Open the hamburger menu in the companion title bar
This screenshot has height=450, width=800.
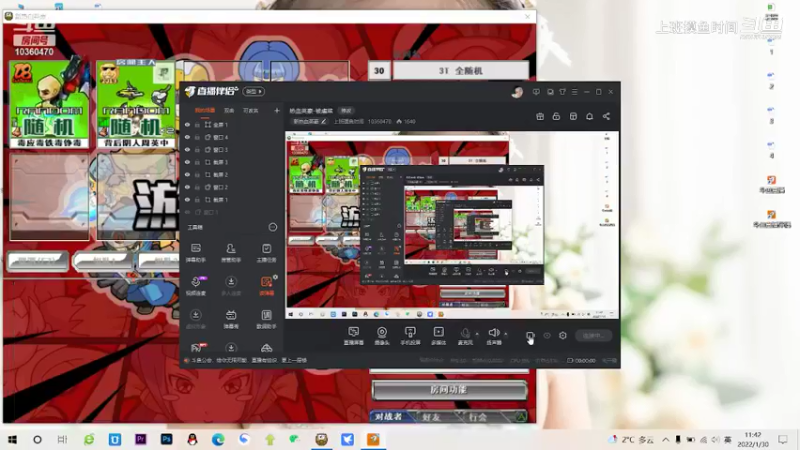point(574,92)
